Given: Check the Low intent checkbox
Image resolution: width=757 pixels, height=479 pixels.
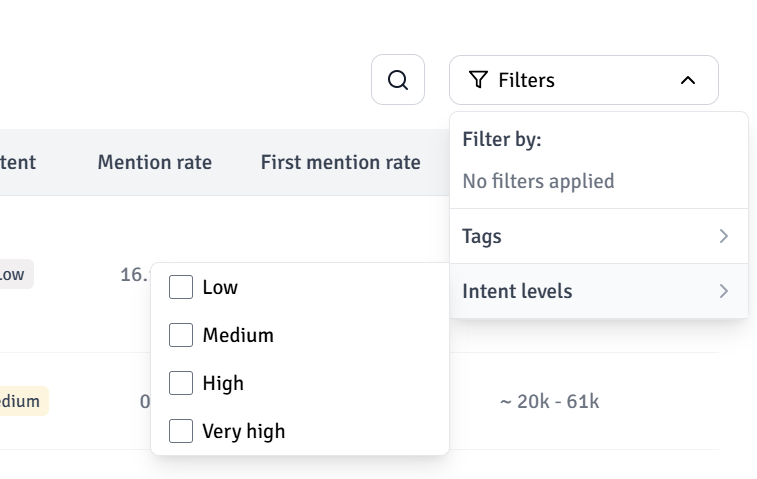Looking at the screenshot, I should coord(181,287).
